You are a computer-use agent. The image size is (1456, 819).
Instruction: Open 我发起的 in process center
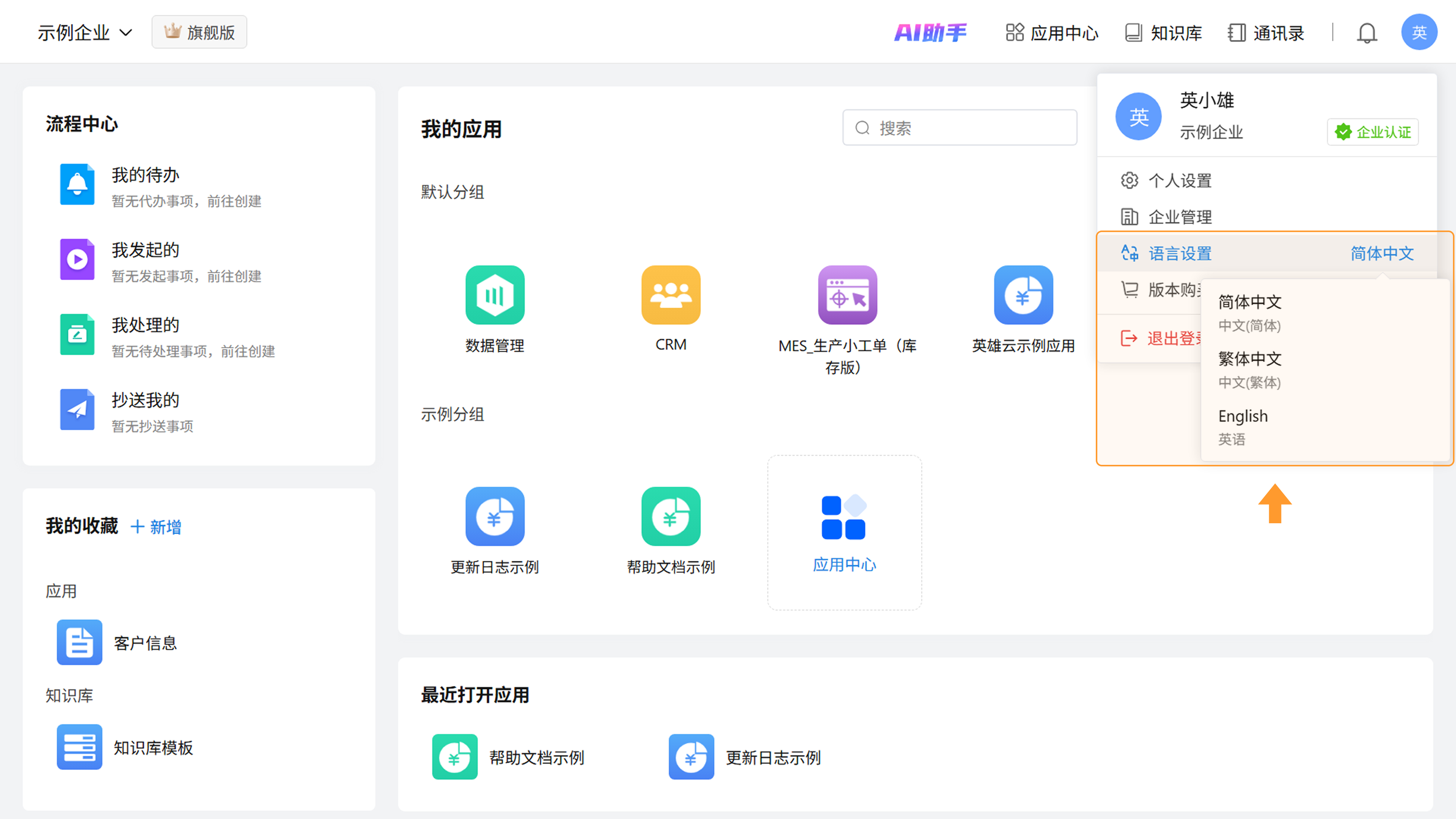click(x=145, y=250)
